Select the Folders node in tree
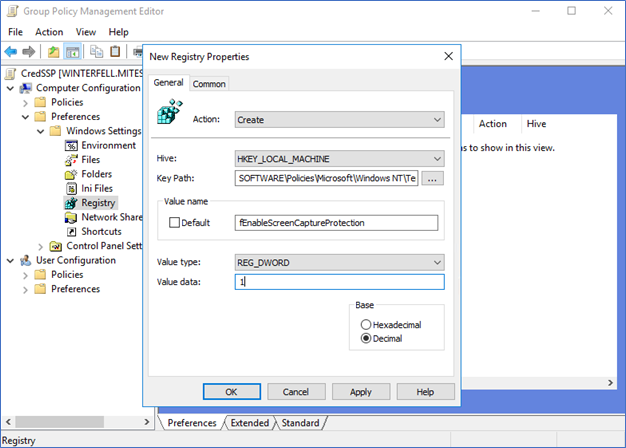626x448 pixels. pos(97,174)
